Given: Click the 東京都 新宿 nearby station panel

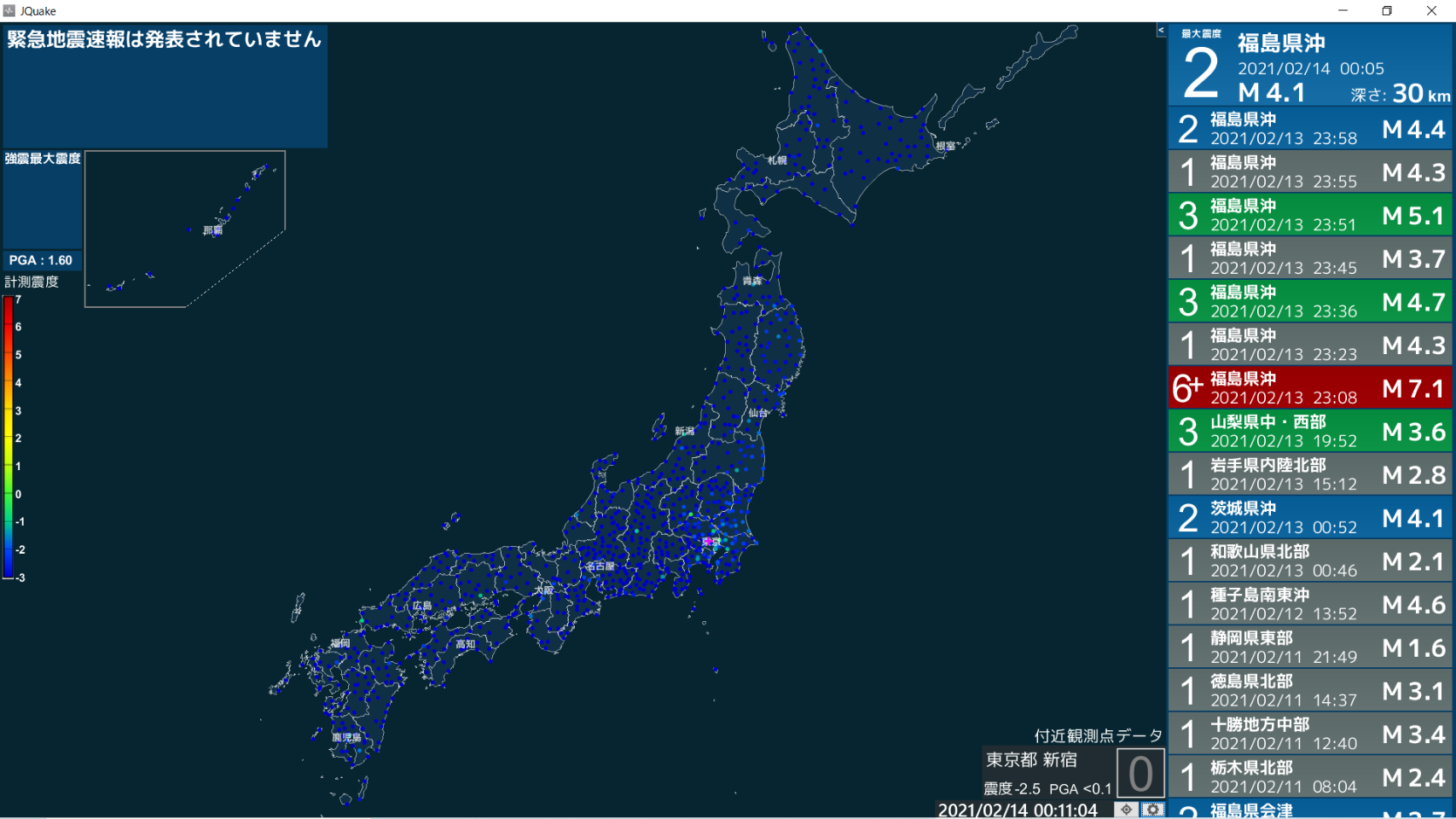Looking at the screenshot, I should click(x=1049, y=773).
